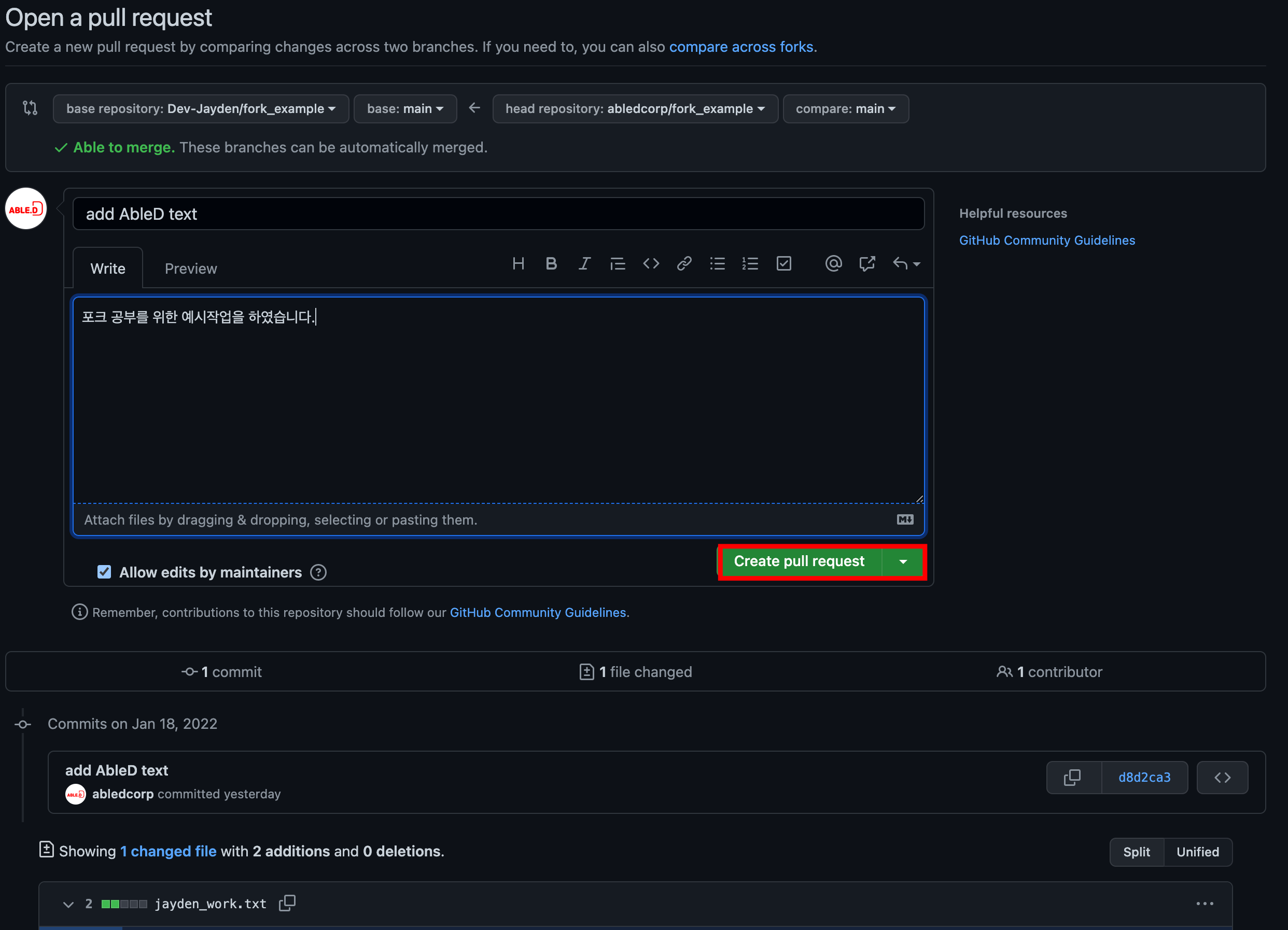Copy full SHA for commit d8d2ca3

tap(1072, 777)
